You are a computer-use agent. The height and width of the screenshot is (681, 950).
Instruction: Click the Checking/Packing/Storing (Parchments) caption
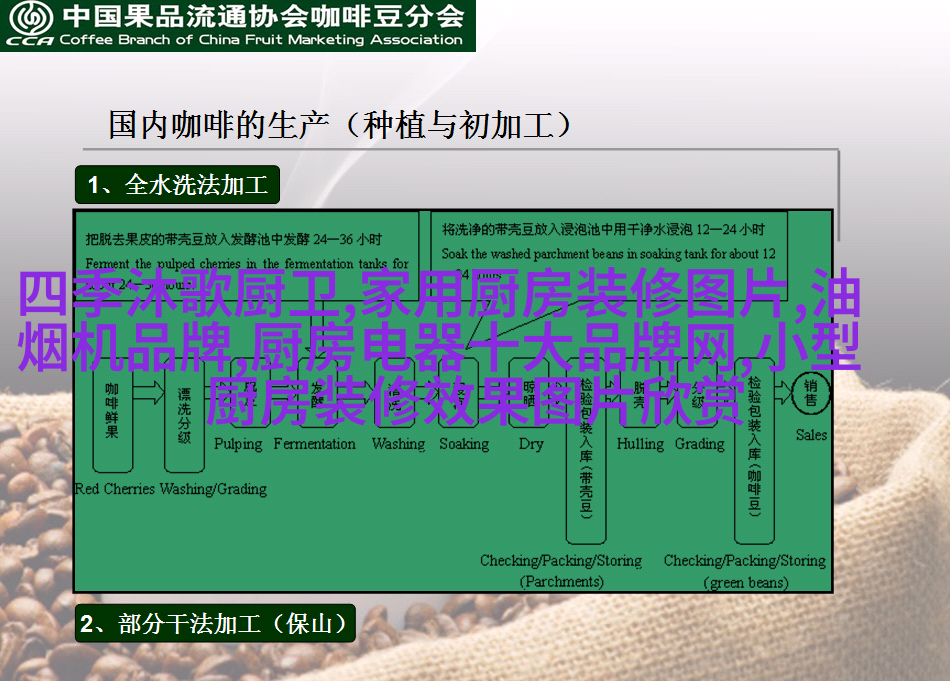tap(561, 571)
